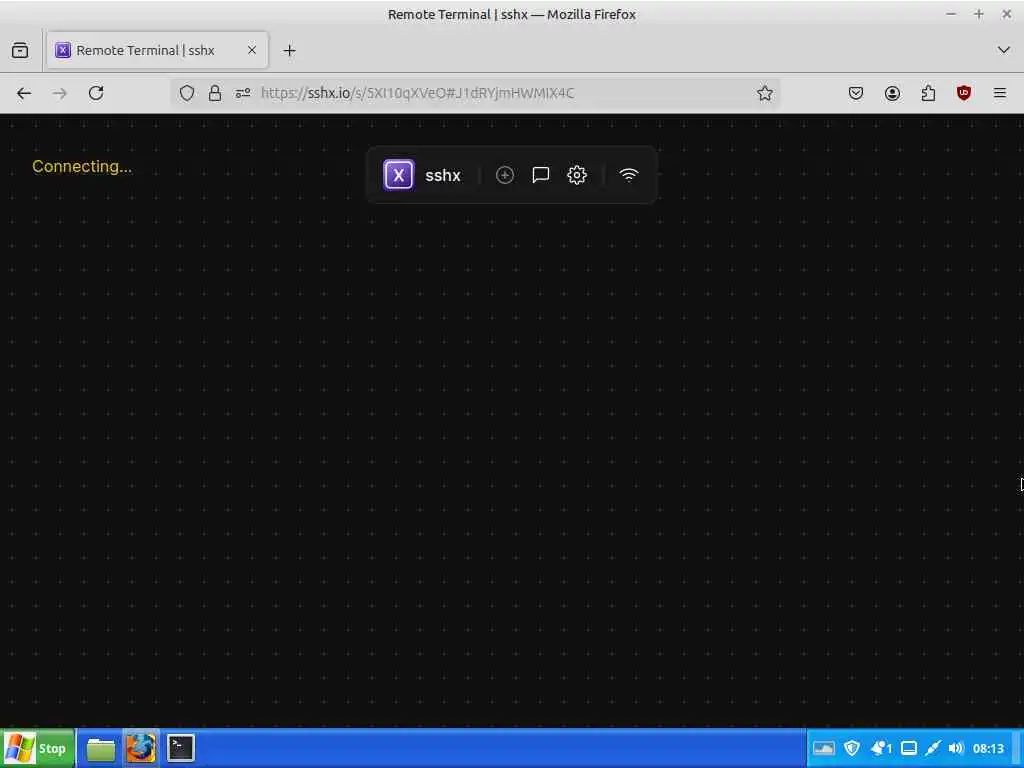Minimize the Firefox window
This screenshot has height=768, width=1024.
point(952,14)
